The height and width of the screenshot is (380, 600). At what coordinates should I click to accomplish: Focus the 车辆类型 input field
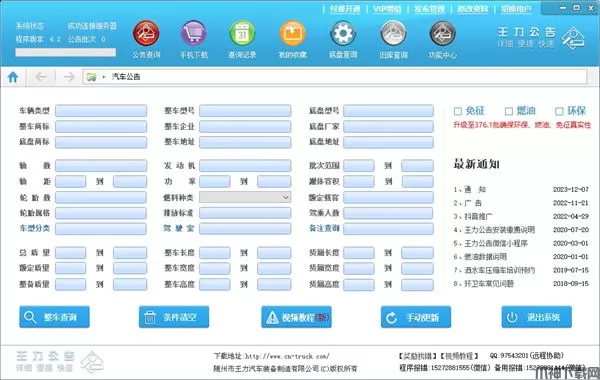tap(101, 111)
